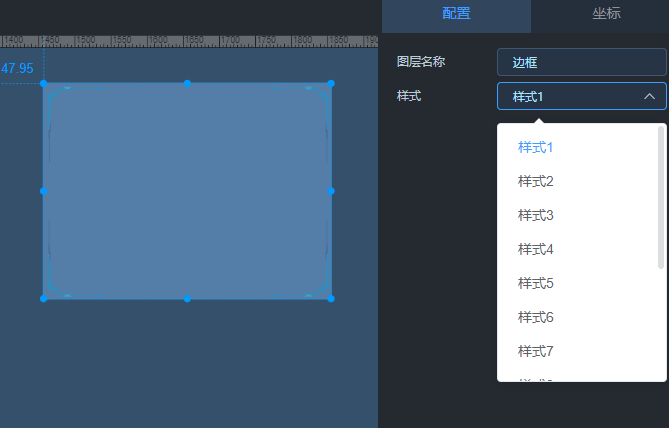The width and height of the screenshot is (669, 428).
Task: Collapse the 样式 dropdown using its chevron arrow
Action: 649,96
